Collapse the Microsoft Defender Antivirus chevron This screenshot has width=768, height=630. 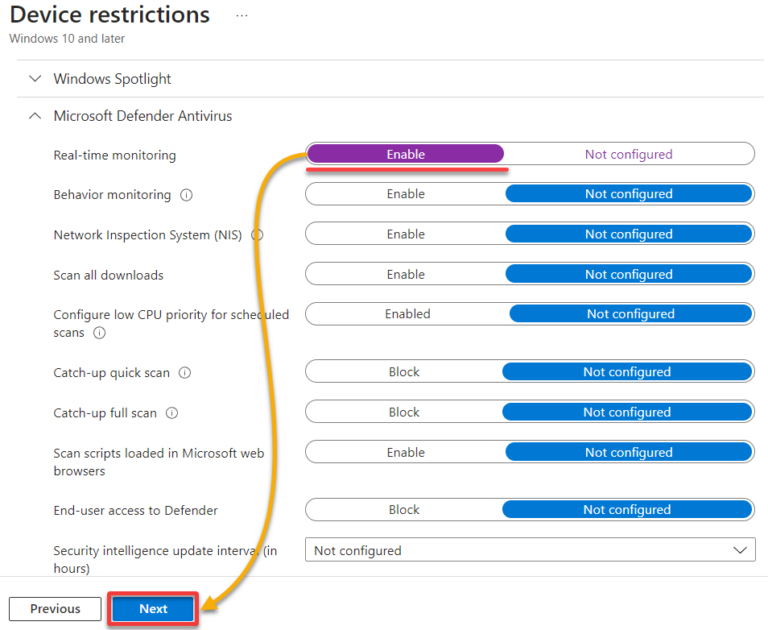(35, 116)
